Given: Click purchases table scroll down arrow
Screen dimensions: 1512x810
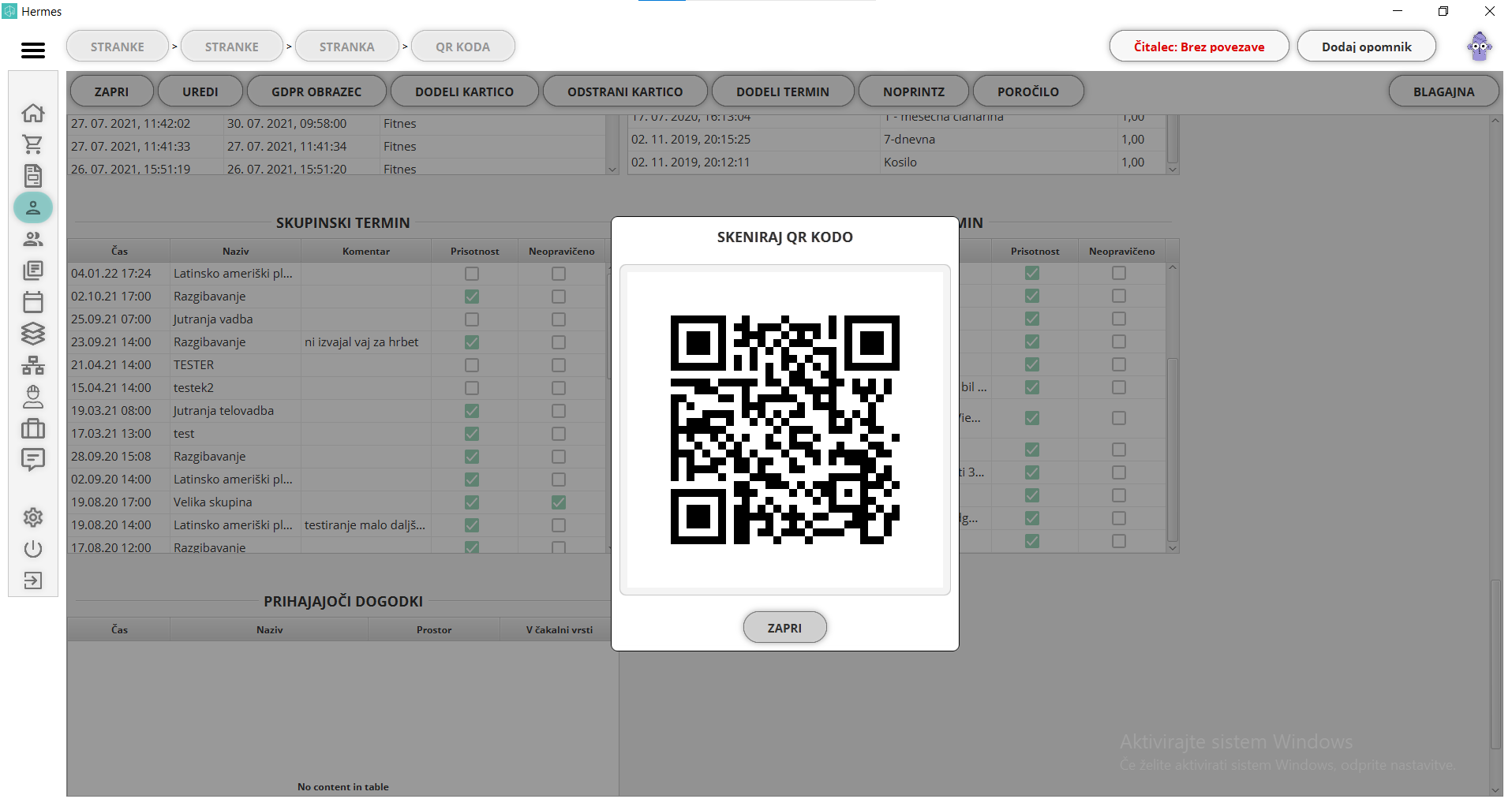Looking at the screenshot, I should coord(1173,169).
